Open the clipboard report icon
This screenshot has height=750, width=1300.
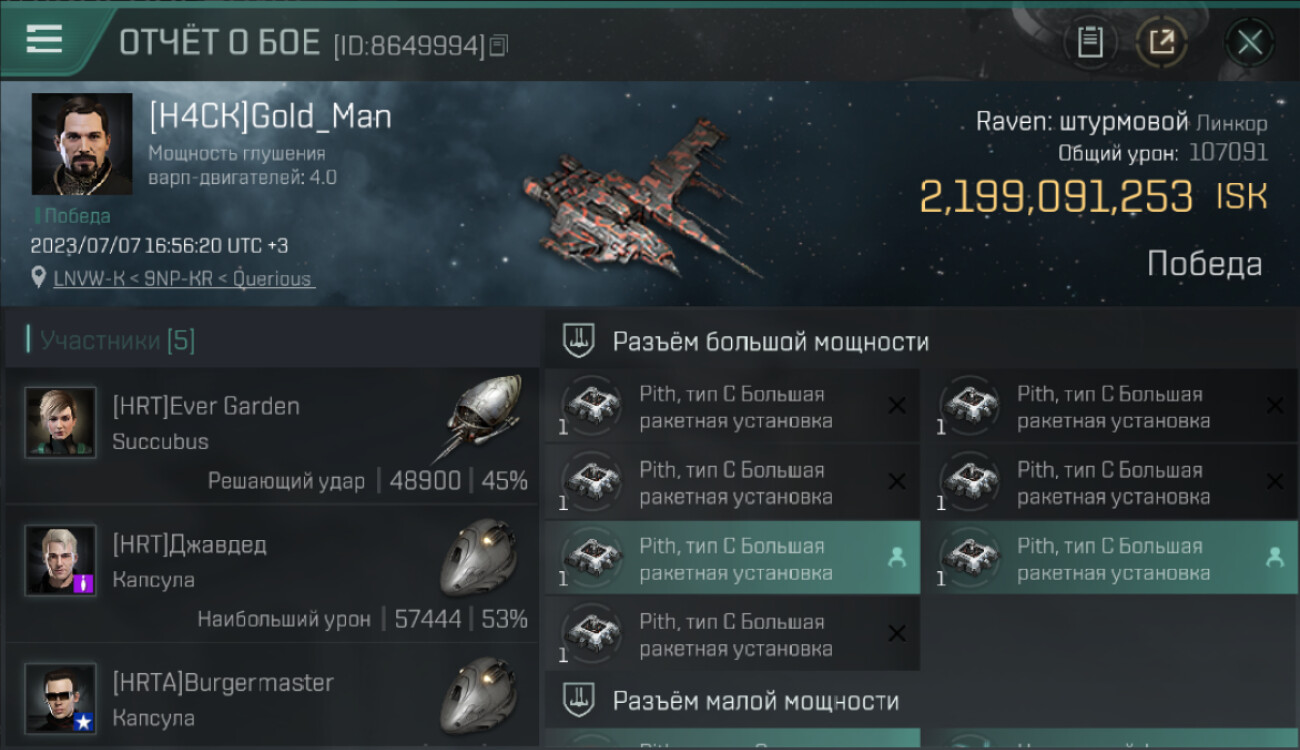1090,43
